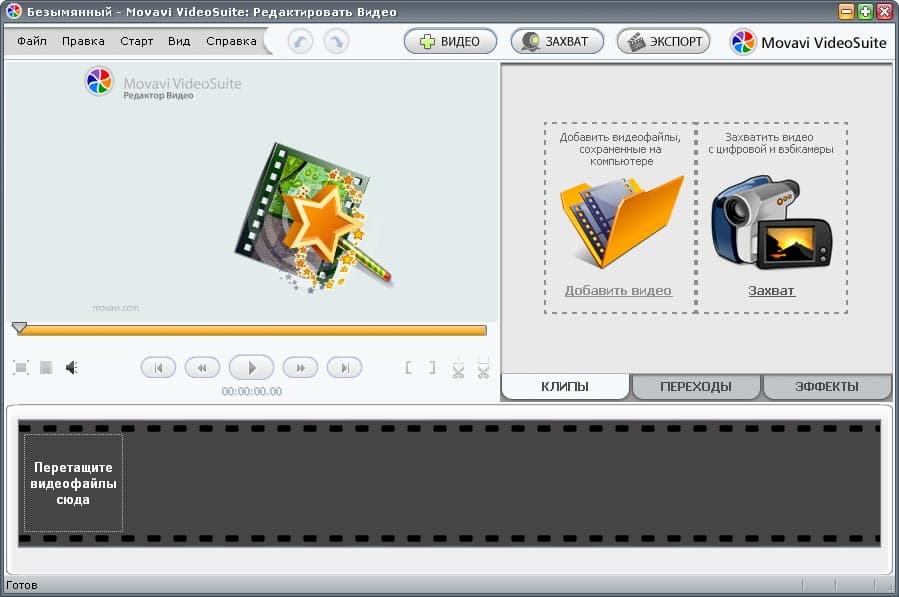Click the rewind button
This screenshot has height=597, width=899.
pyautogui.click(x=202, y=368)
